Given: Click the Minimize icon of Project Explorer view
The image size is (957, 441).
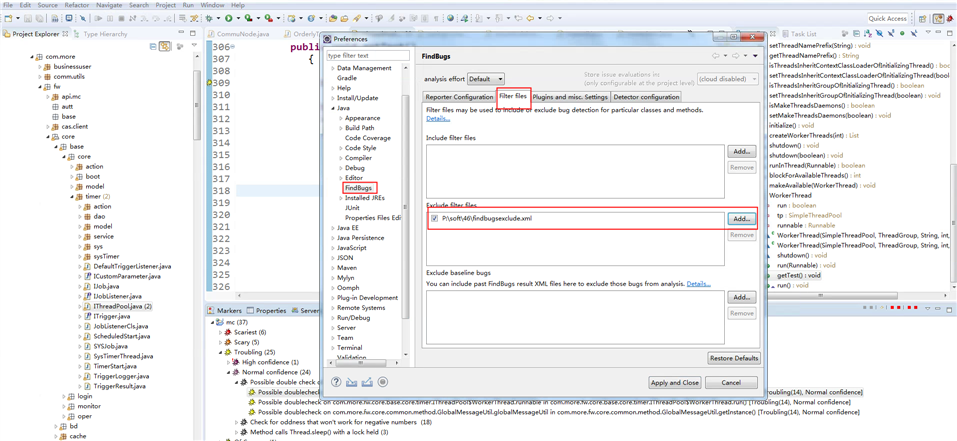Looking at the screenshot, I should click(182, 34).
